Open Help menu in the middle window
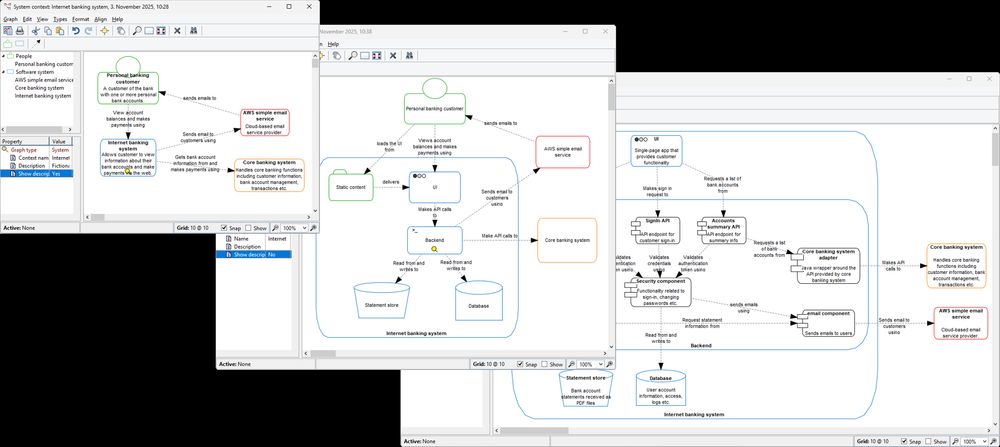 pos(333,44)
